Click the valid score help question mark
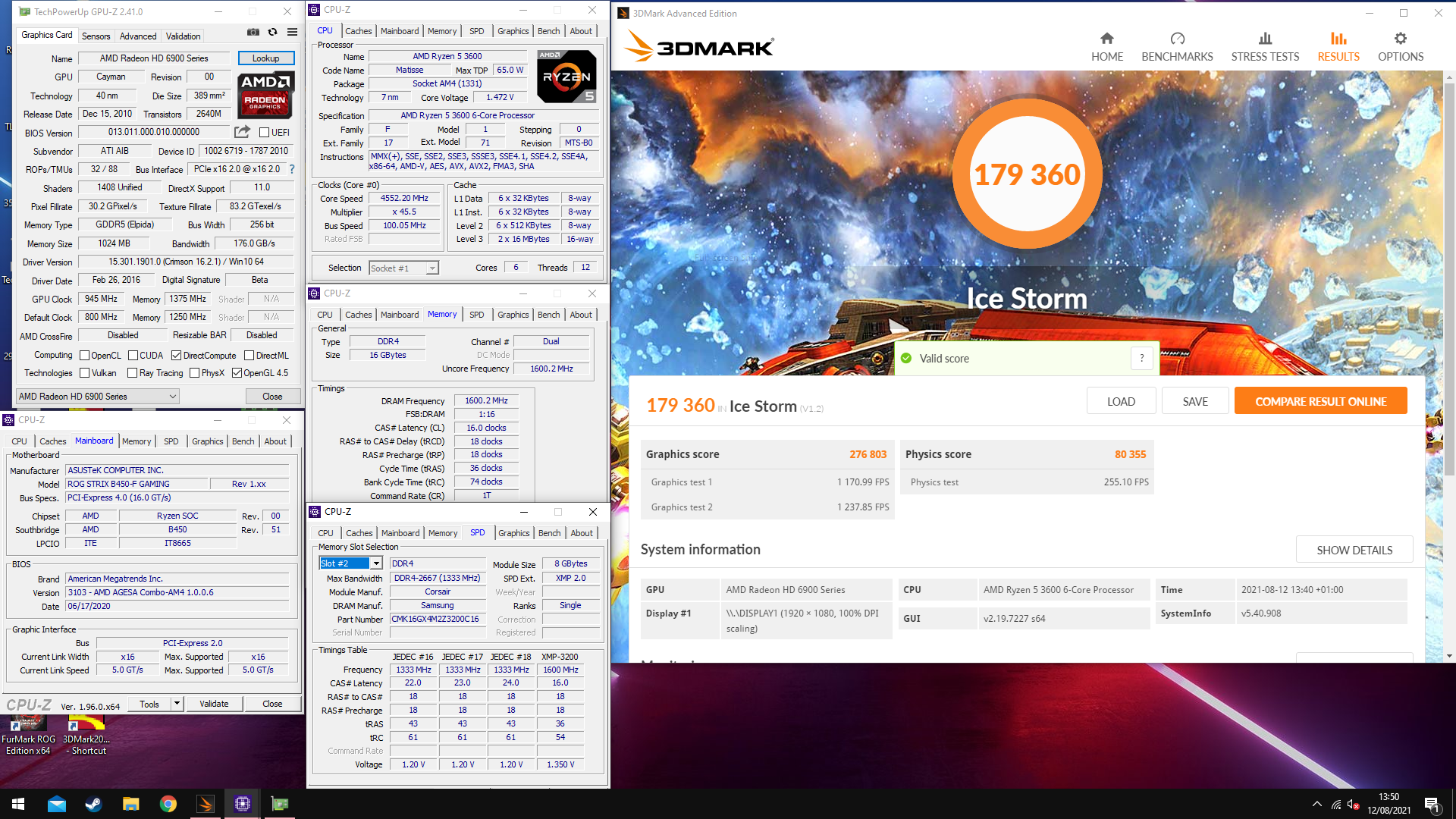The image size is (1456, 819). (1142, 358)
